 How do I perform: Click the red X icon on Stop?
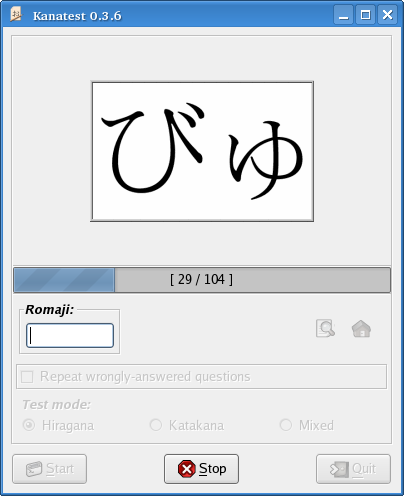click(187, 469)
